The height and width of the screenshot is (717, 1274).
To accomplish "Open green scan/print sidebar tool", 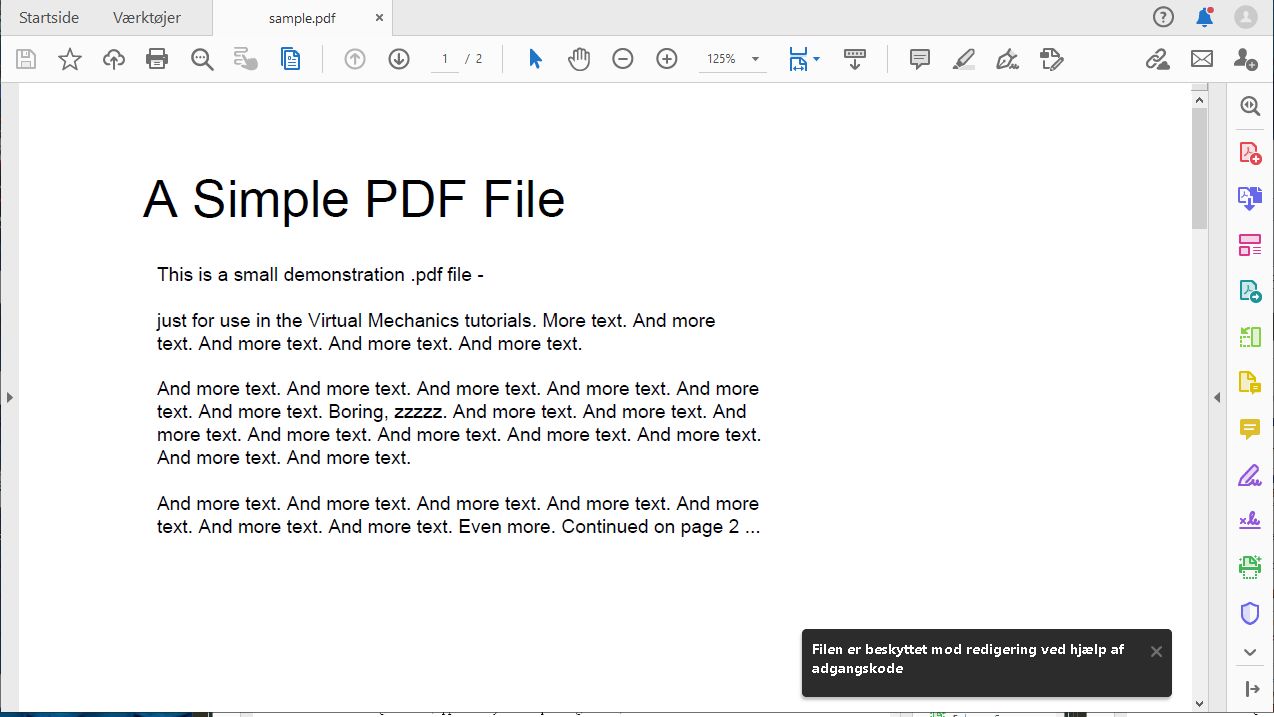I will [x=1250, y=567].
